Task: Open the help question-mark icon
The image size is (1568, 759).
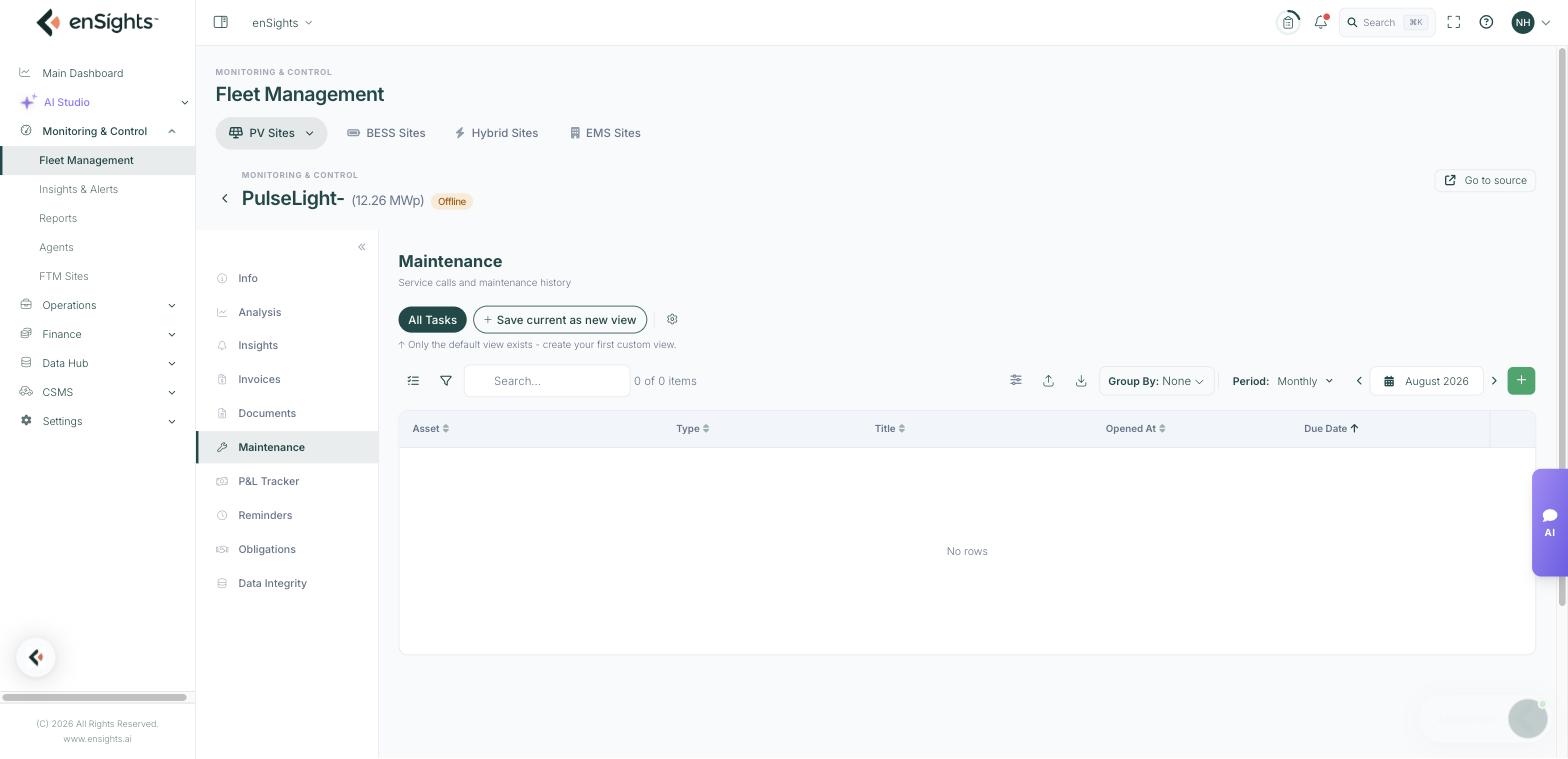Action: 1486,22
